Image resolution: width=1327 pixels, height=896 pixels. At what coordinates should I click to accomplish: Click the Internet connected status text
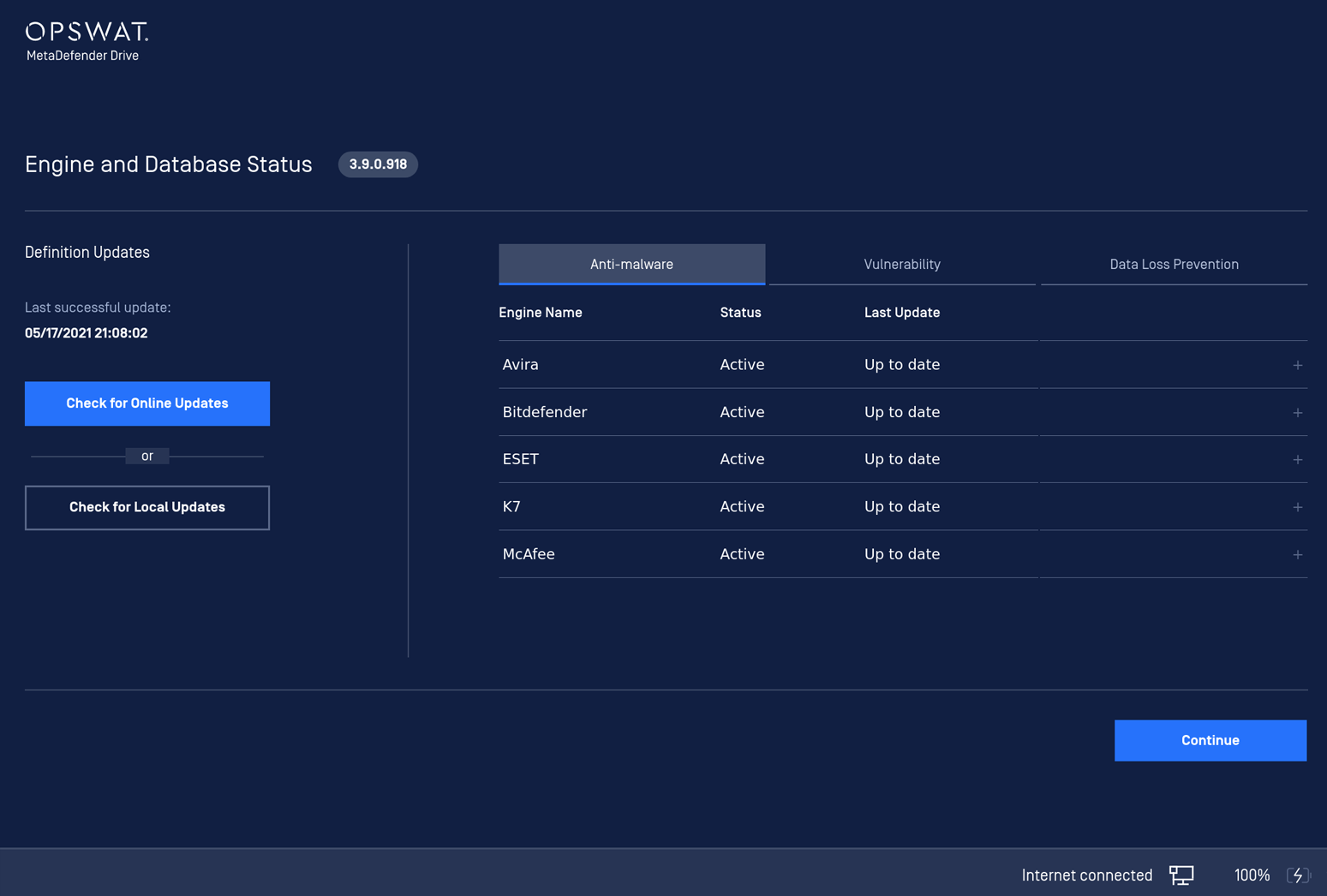1086,875
